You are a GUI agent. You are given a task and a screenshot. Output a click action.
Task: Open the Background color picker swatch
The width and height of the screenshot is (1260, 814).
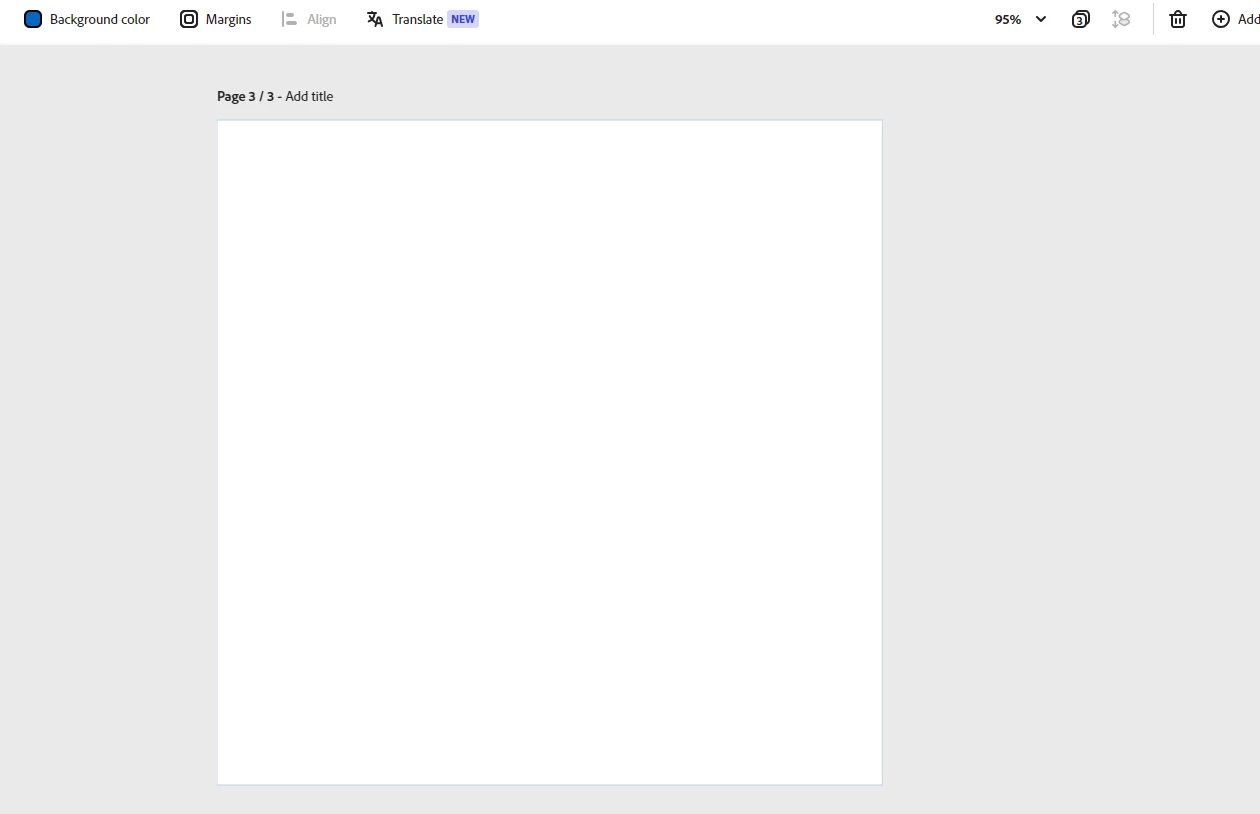coord(33,19)
